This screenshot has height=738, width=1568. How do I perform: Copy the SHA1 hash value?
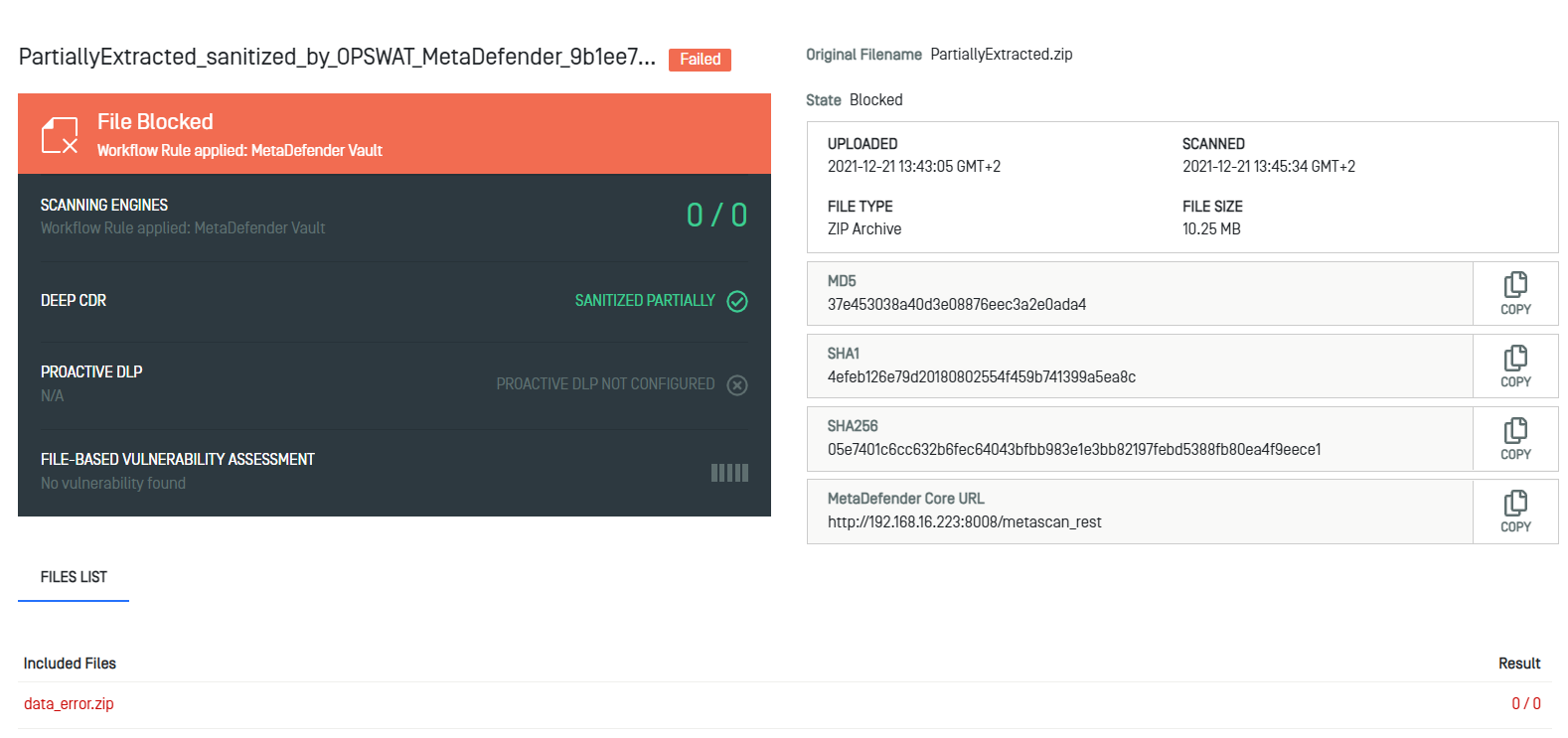pos(1514,367)
